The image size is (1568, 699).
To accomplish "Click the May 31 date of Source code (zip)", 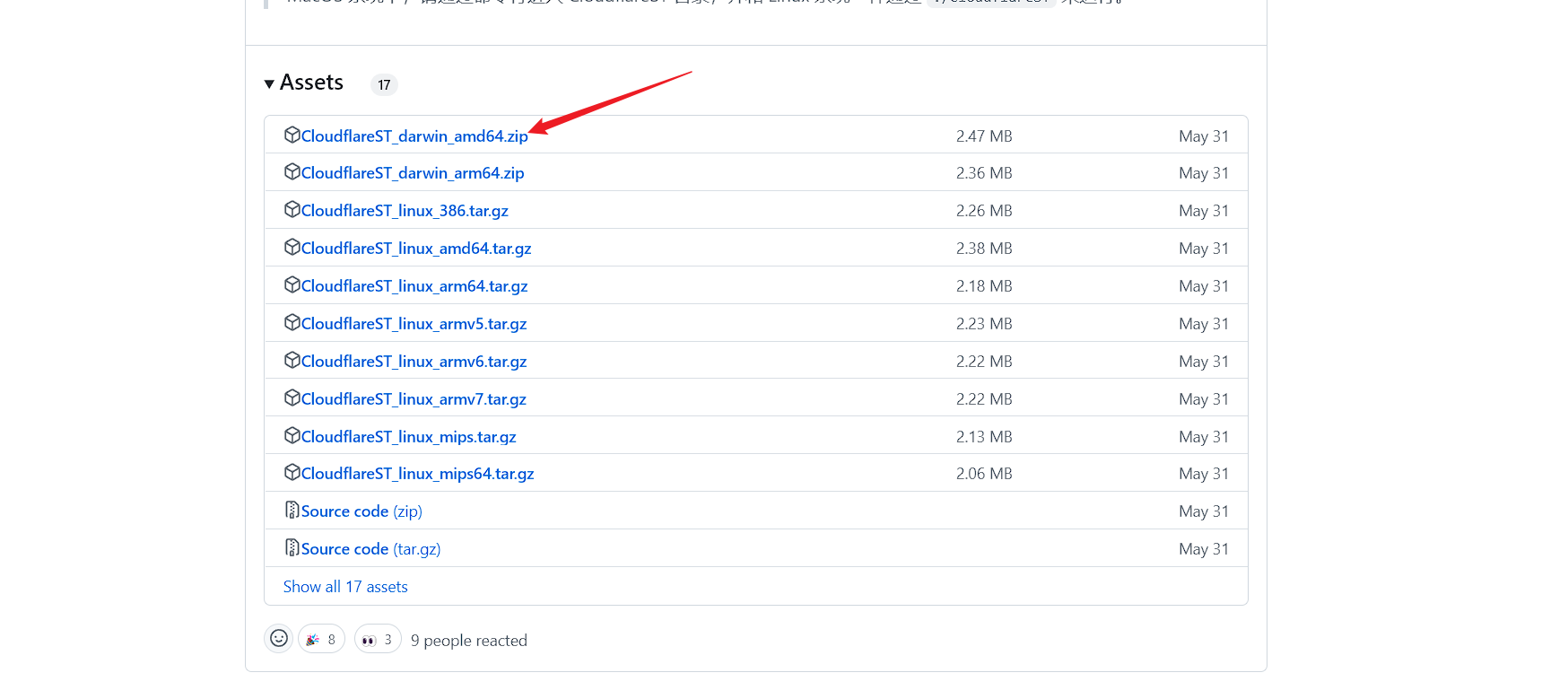I will pyautogui.click(x=1204, y=511).
